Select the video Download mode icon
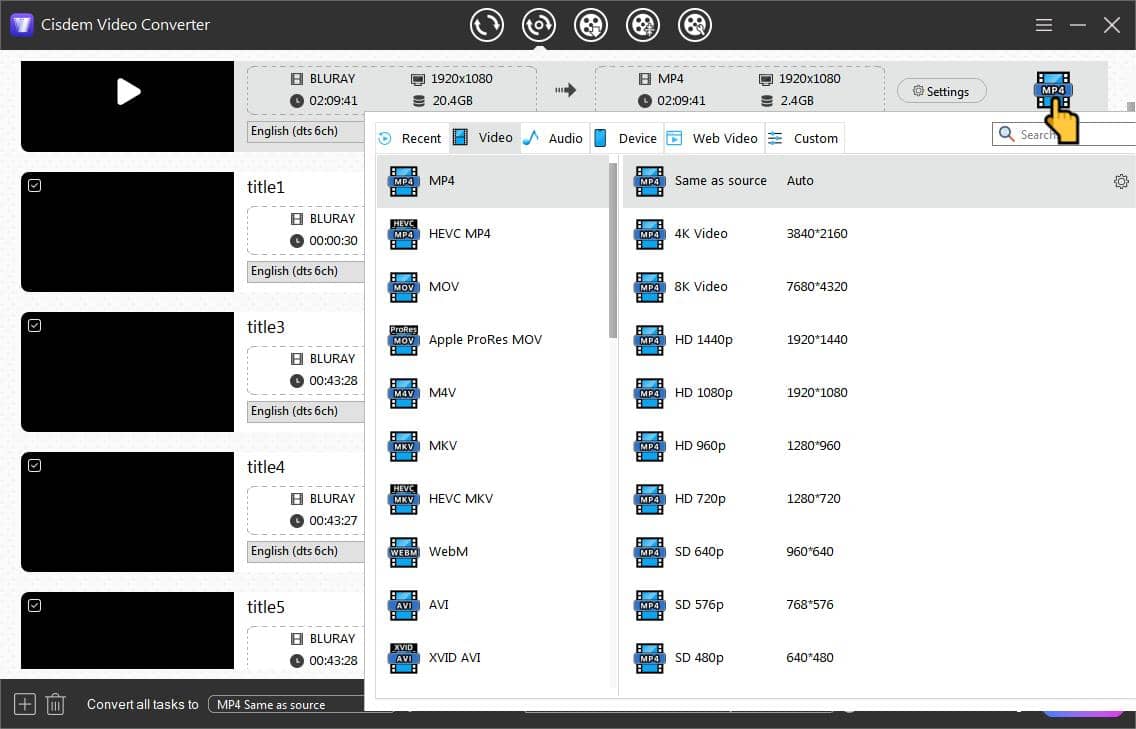Viewport: 1136px width, 729px height. coord(591,25)
